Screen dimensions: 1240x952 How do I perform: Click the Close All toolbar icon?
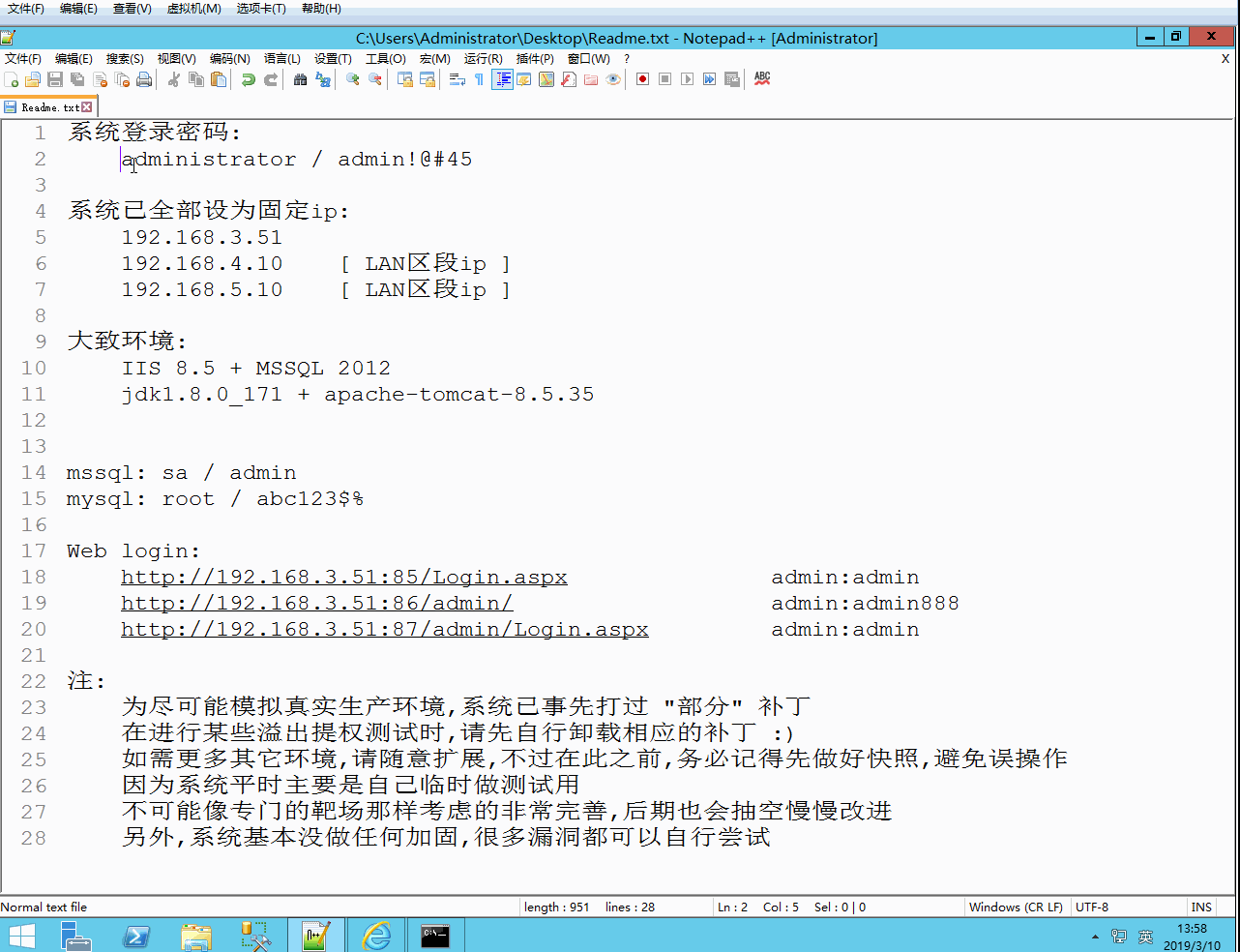coord(122,79)
